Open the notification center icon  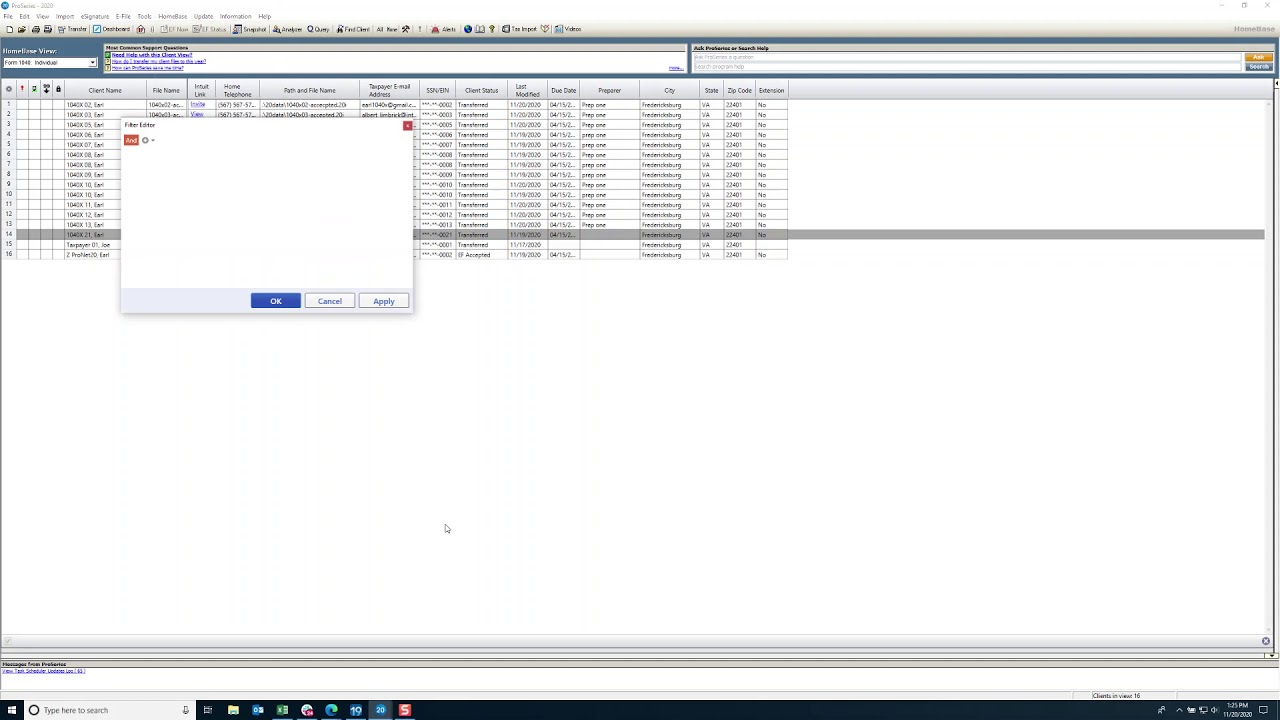click(1264, 710)
